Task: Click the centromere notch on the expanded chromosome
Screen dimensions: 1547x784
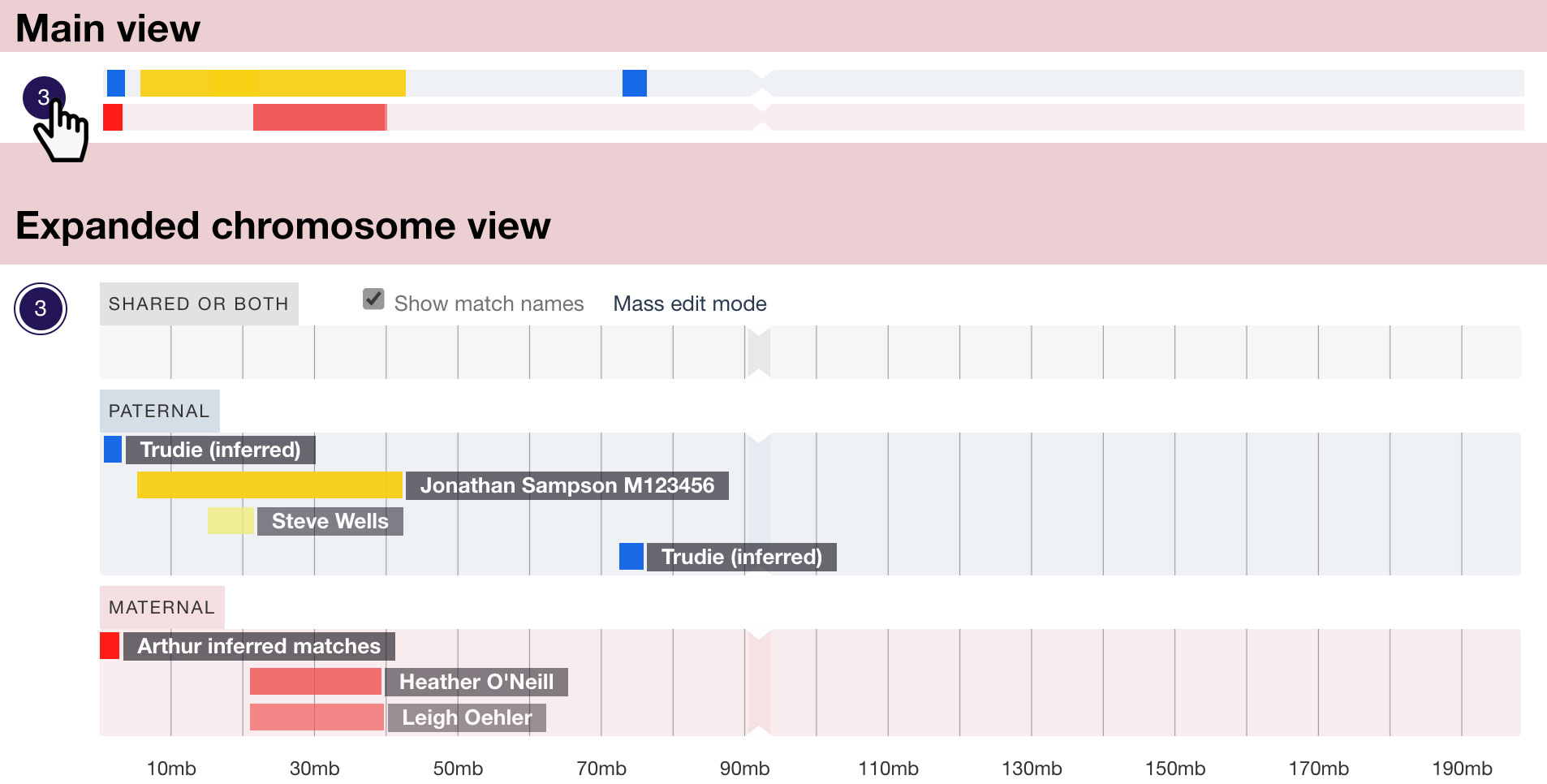Action: [760, 352]
